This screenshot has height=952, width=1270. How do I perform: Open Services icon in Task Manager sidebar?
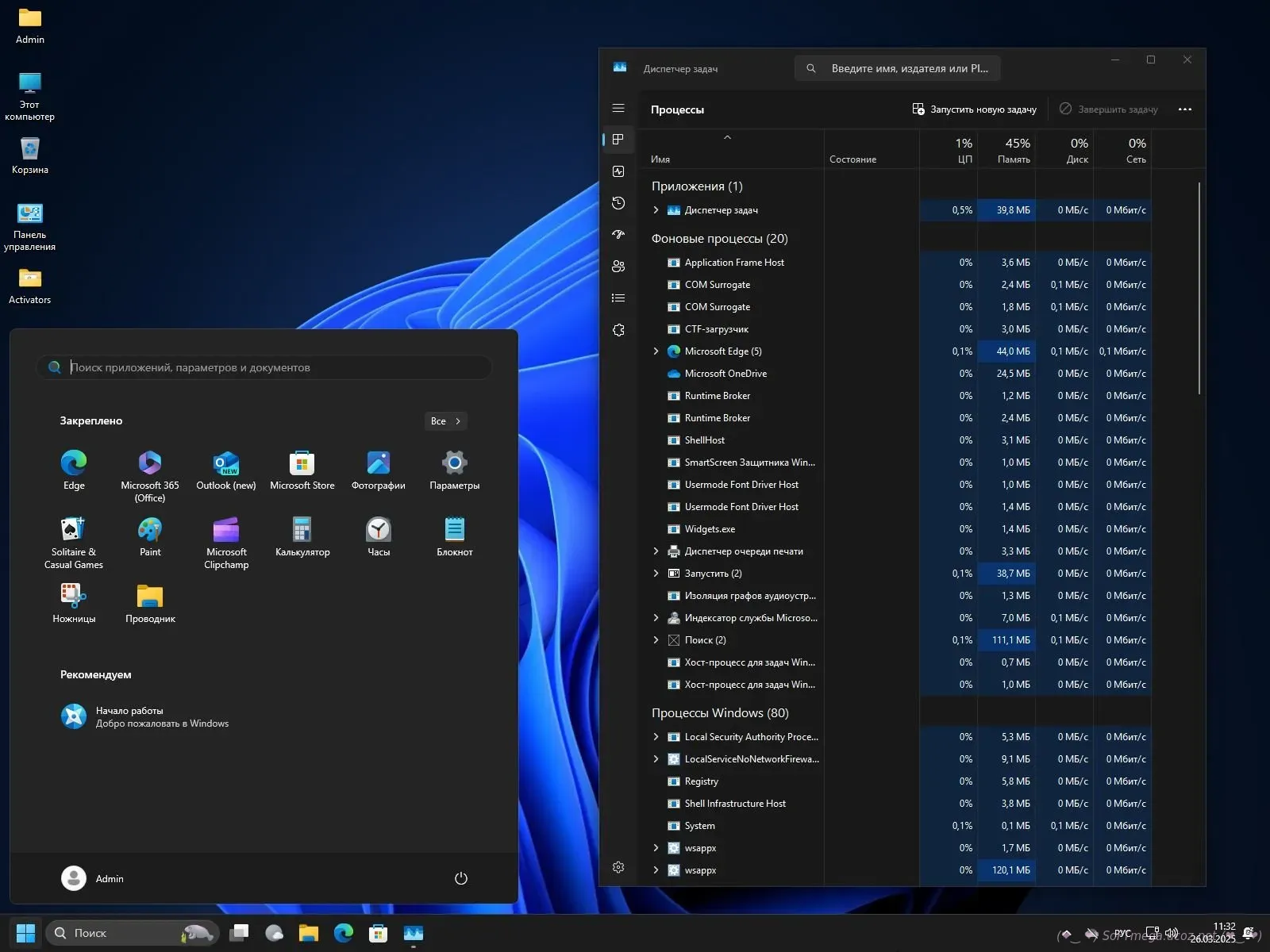click(x=618, y=330)
